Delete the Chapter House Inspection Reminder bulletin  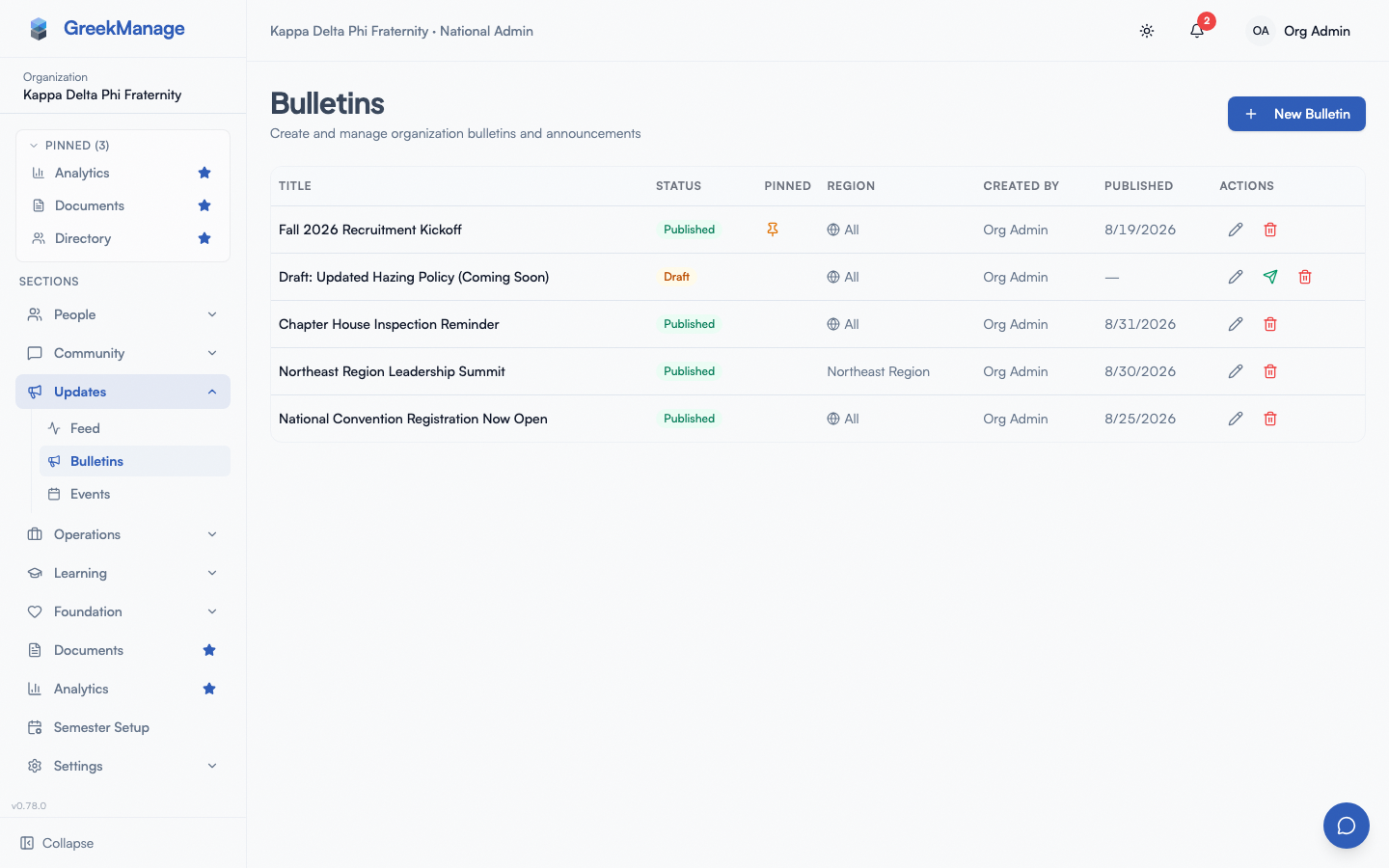click(1270, 324)
